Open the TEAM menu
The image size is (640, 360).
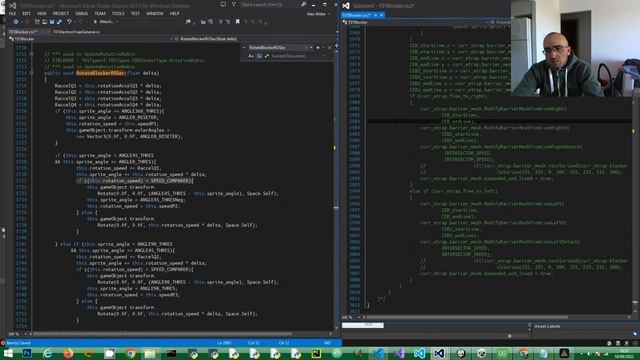(x=100, y=13)
